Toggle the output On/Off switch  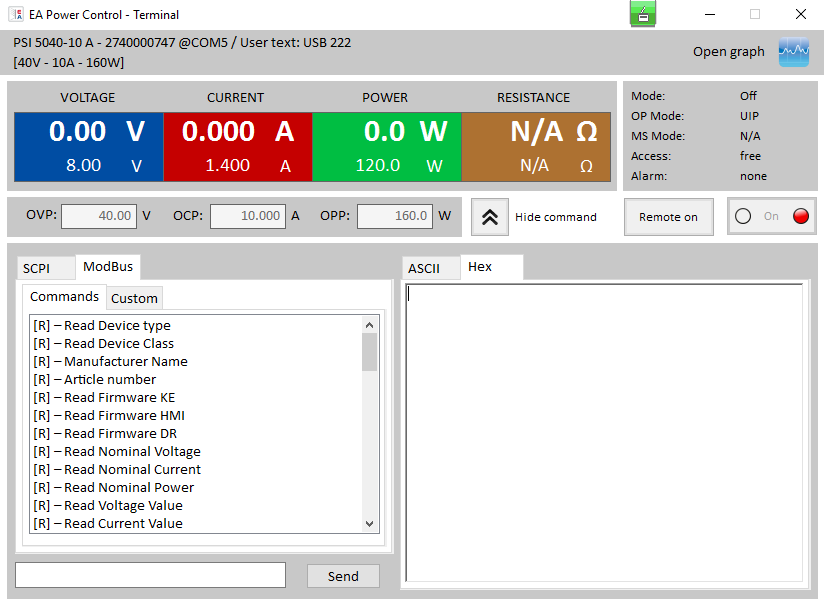click(771, 216)
